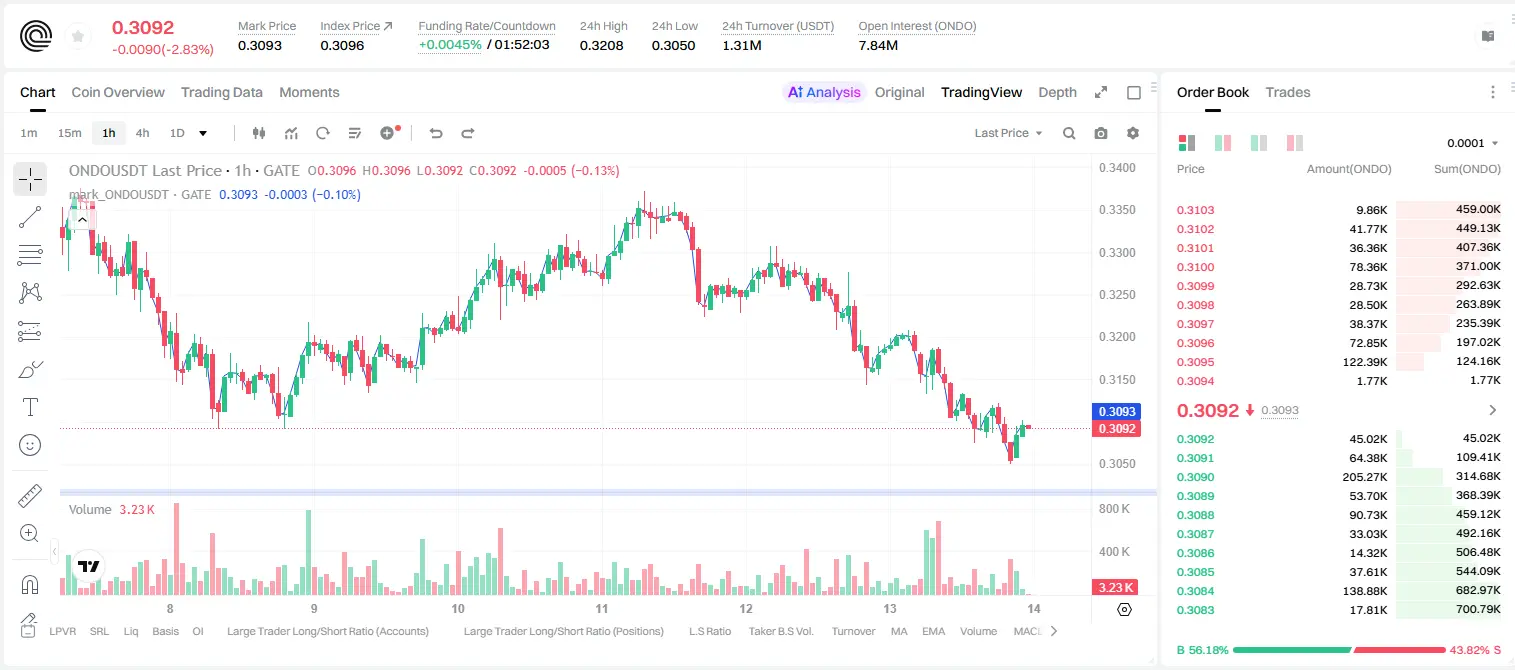
Task: Switch to the Trades tab
Action: [x=1287, y=92]
